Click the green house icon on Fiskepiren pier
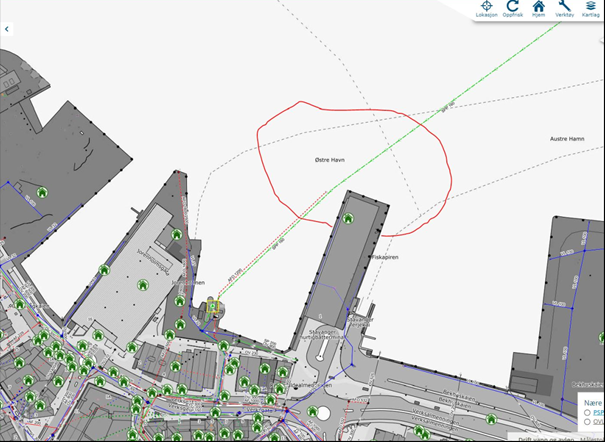This screenshot has width=605, height=442. [x=347, y=217]
